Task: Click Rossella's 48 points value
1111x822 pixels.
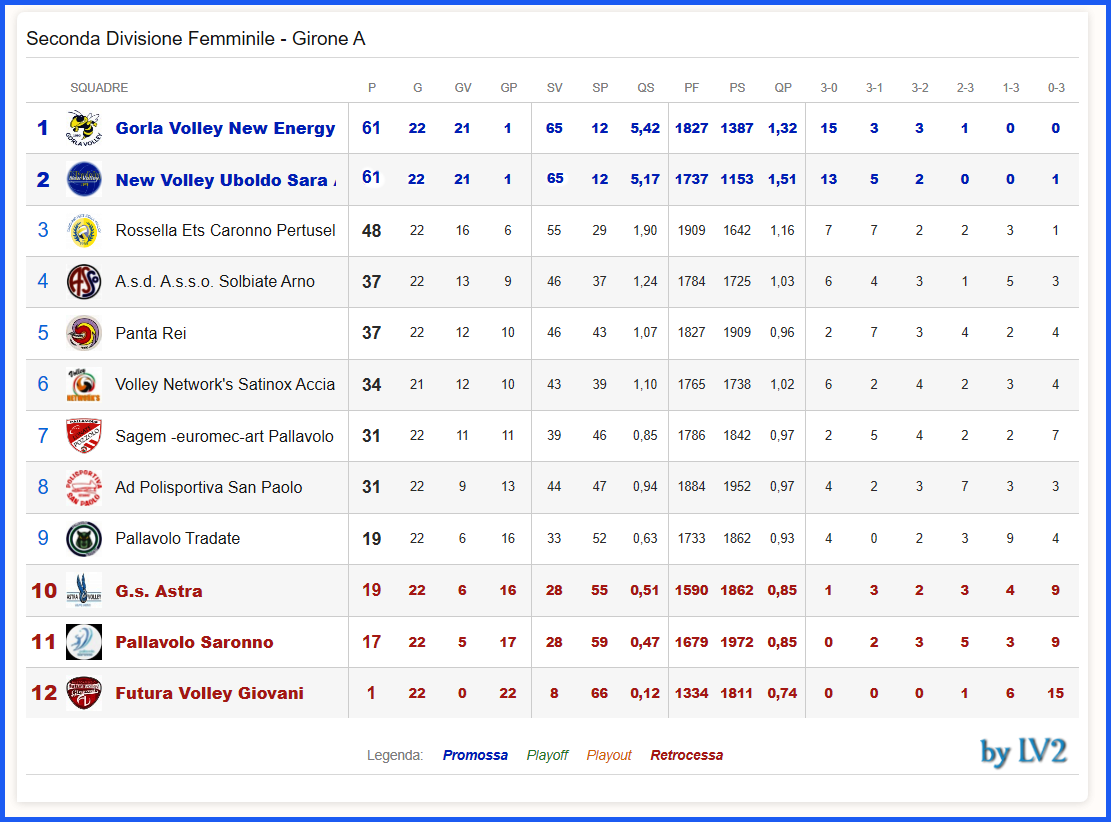Action: (371, 231)
